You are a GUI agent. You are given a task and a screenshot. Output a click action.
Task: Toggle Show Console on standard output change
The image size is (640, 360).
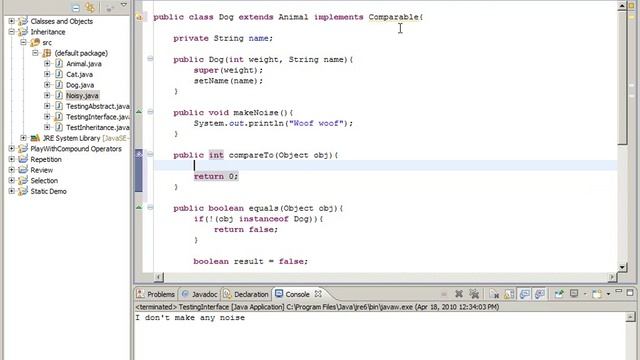[x=525, y=294]
